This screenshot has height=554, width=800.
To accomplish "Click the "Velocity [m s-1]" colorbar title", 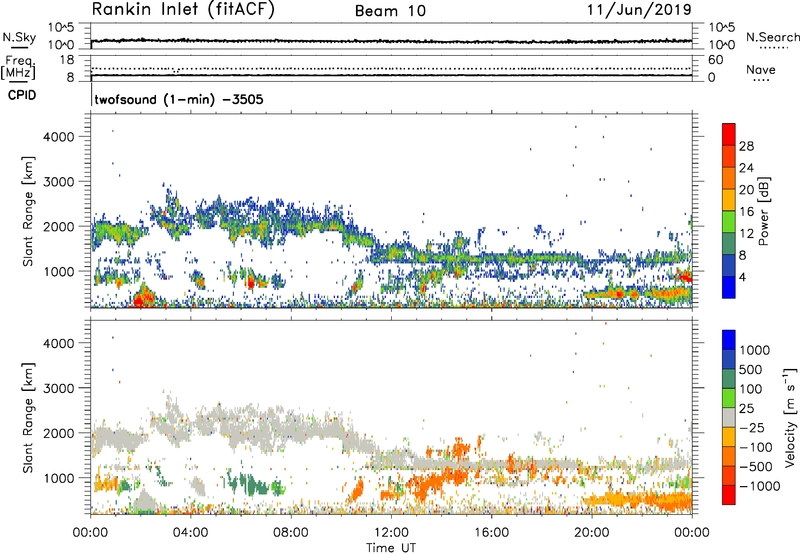I will point(790,417).
